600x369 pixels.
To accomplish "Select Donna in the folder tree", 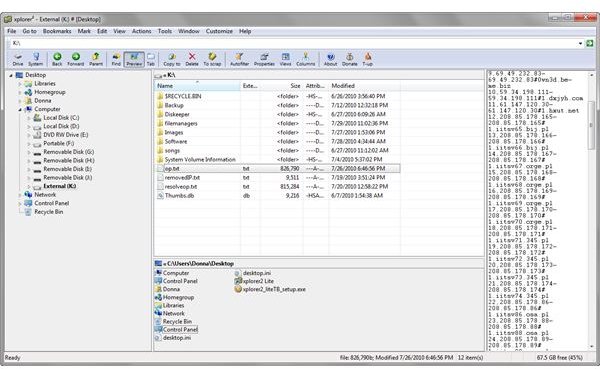I will (x=43, y=101).
